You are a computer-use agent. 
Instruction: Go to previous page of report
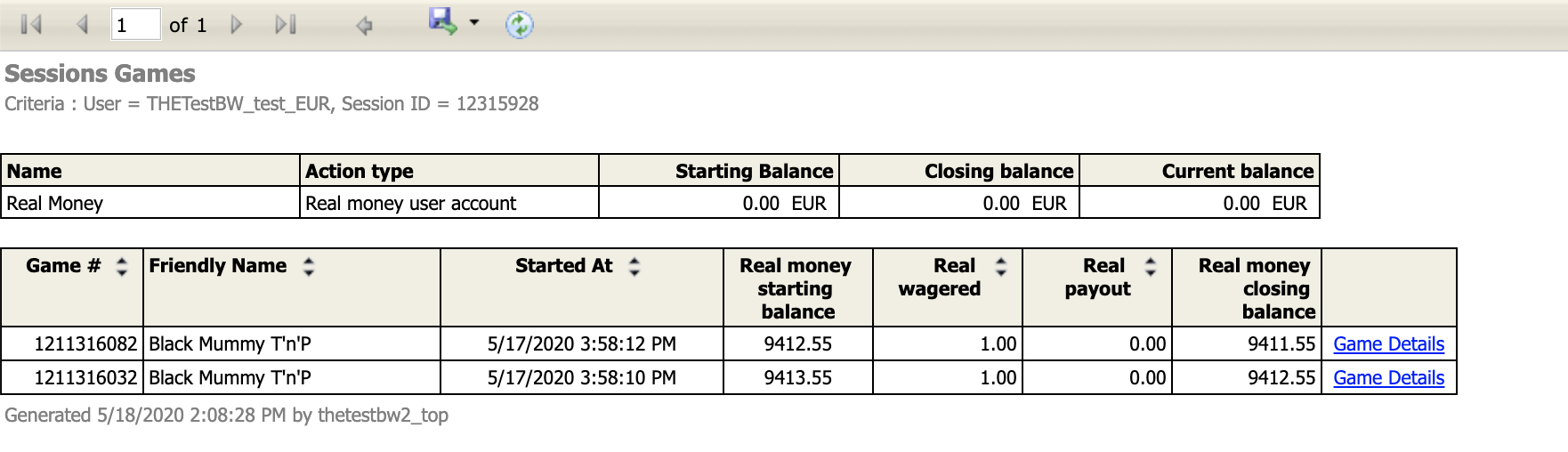coord(82,25)
